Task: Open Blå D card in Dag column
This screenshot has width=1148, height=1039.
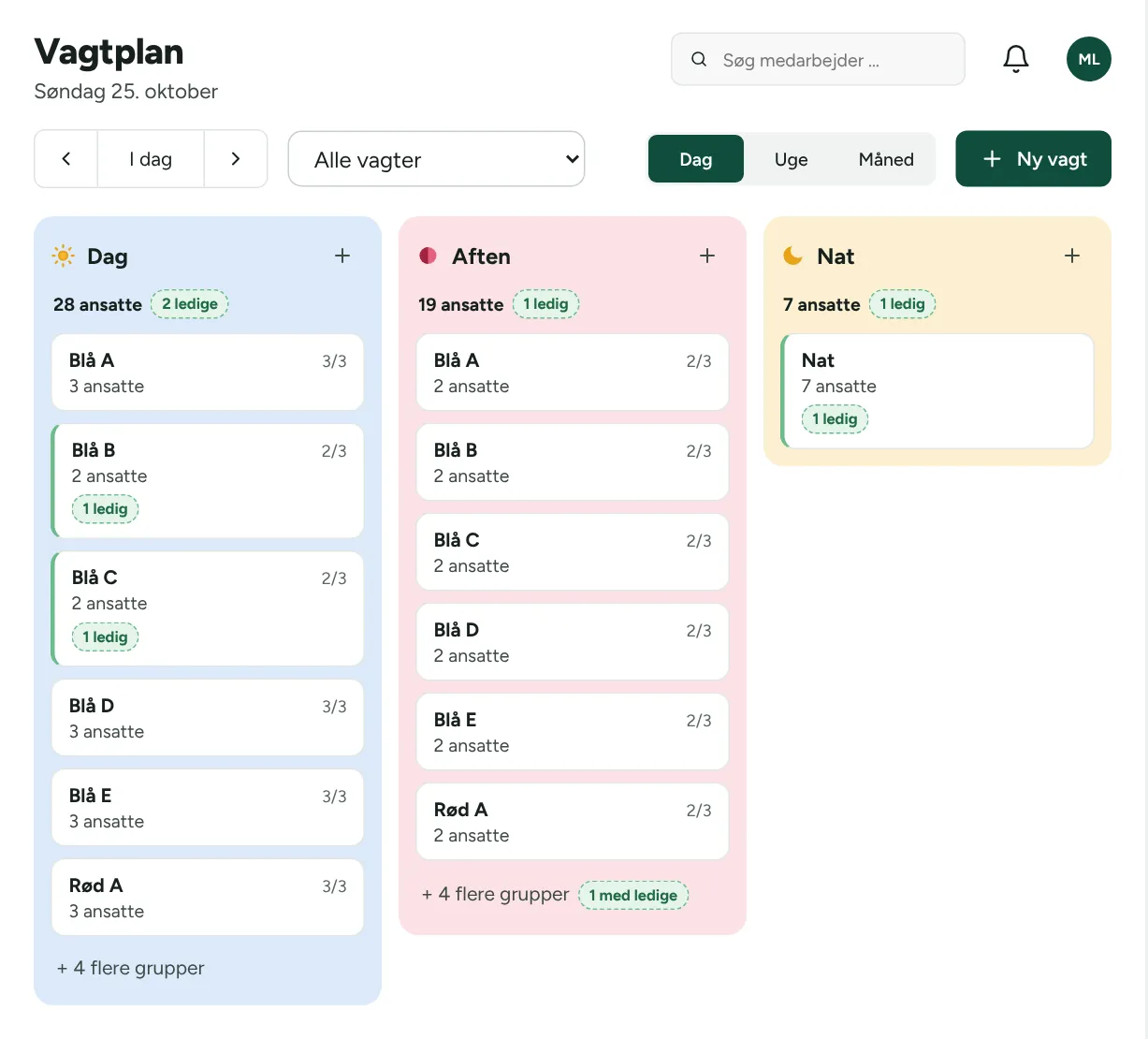Action: (x=208, y=718)
